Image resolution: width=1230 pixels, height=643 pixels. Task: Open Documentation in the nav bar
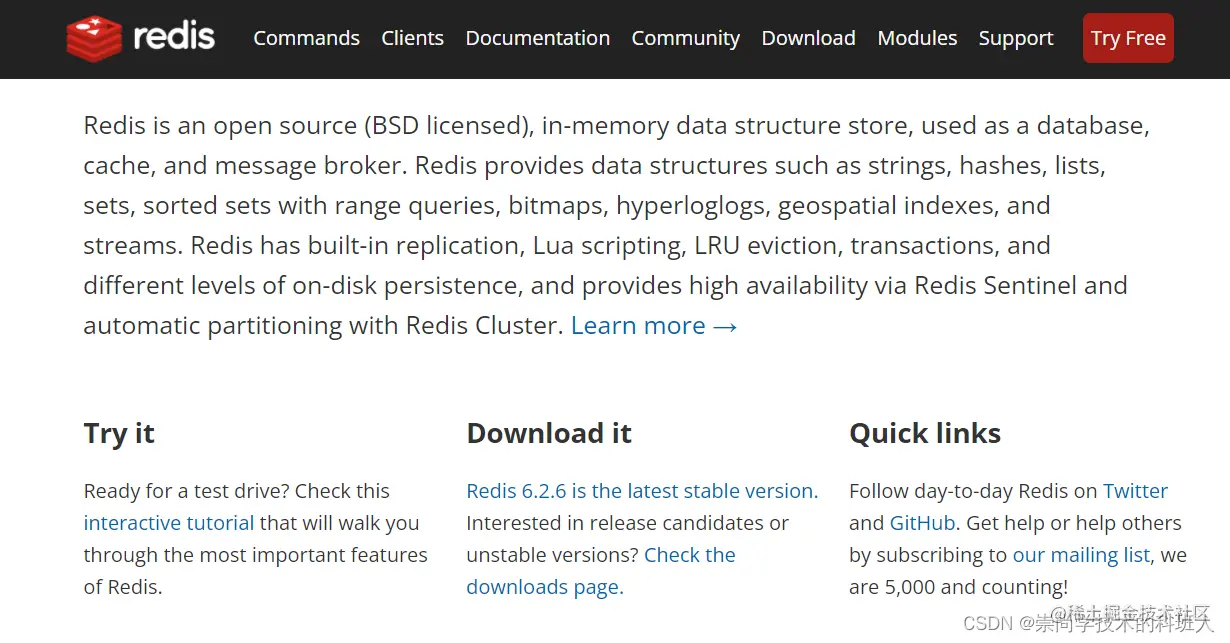(537, 38)
